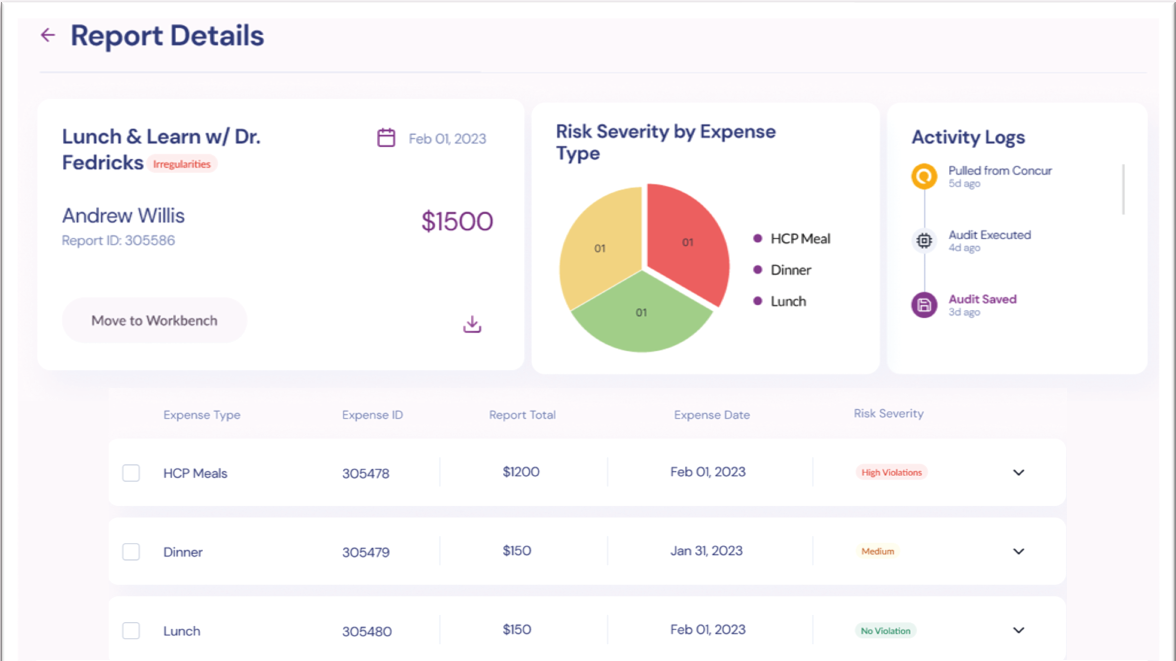Click the Audit Saved disk icon
The image size is (1176, 661).
click(924, 305)
